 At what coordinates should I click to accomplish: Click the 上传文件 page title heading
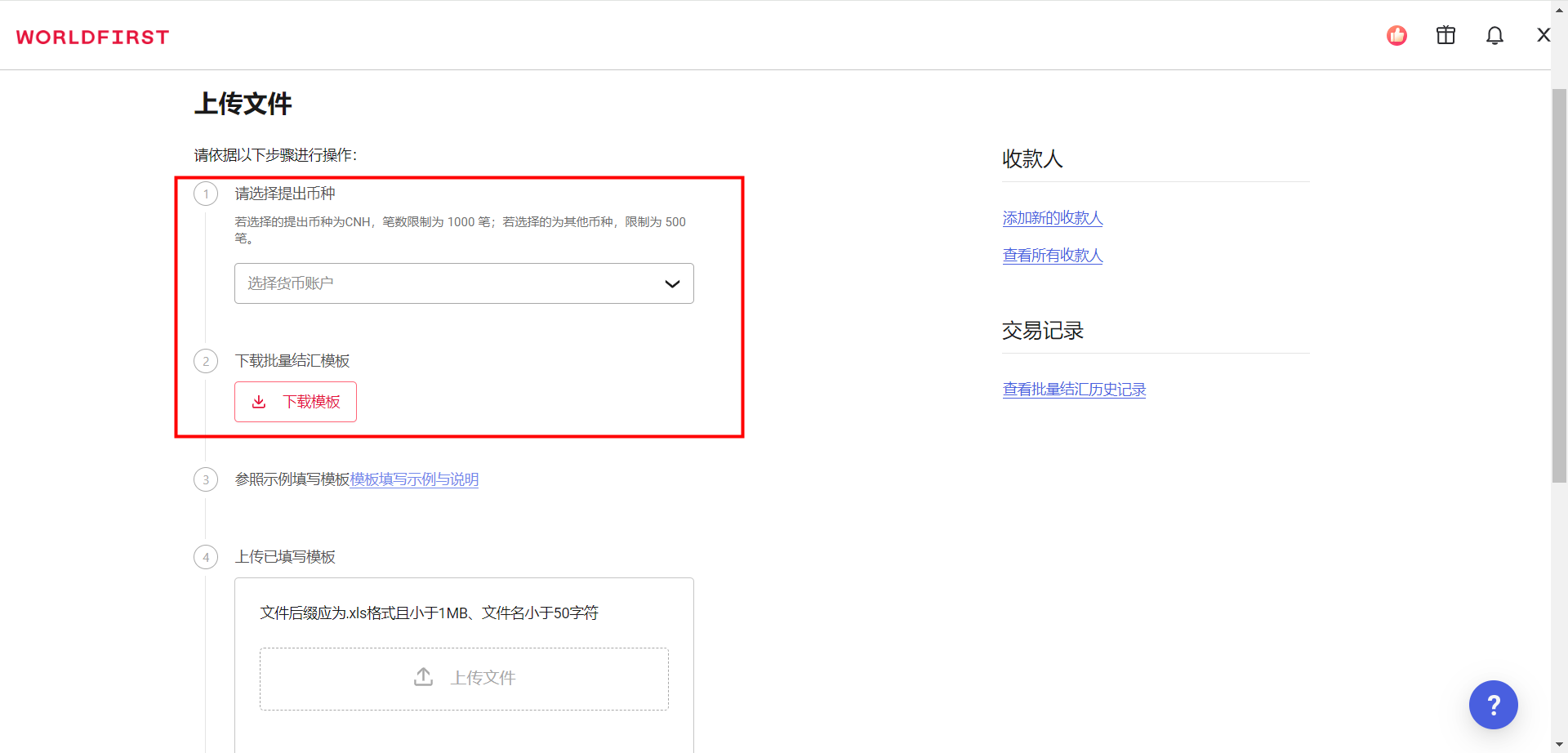coord(243,104)
